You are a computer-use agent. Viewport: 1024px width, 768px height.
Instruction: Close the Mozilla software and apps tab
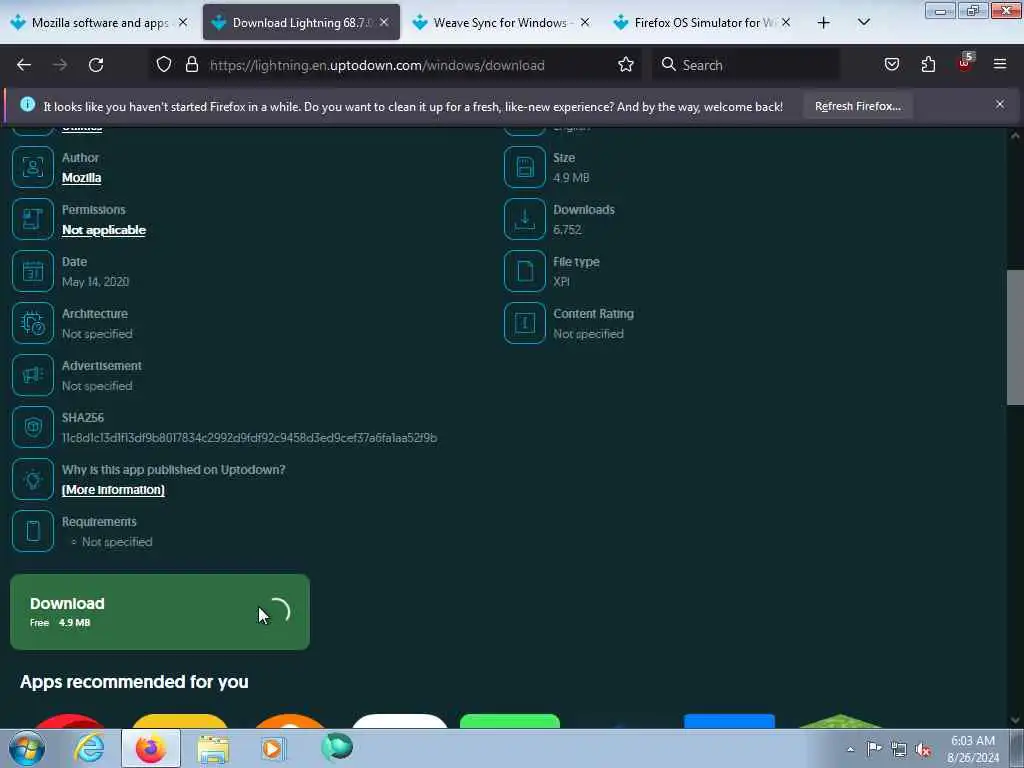pos(183,23)
